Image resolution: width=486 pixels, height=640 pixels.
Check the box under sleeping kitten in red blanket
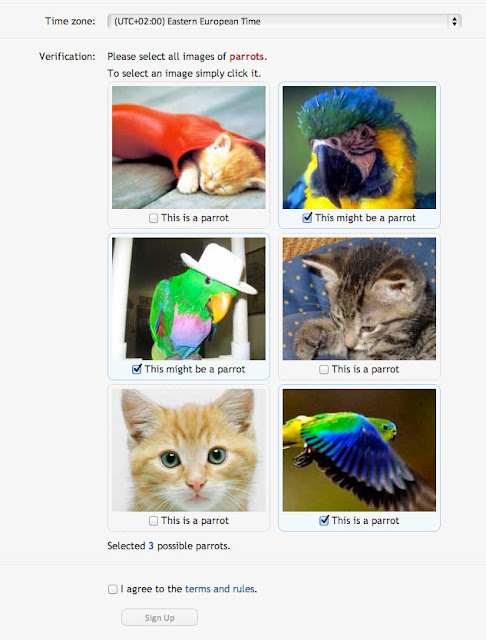tap(153, 218)
